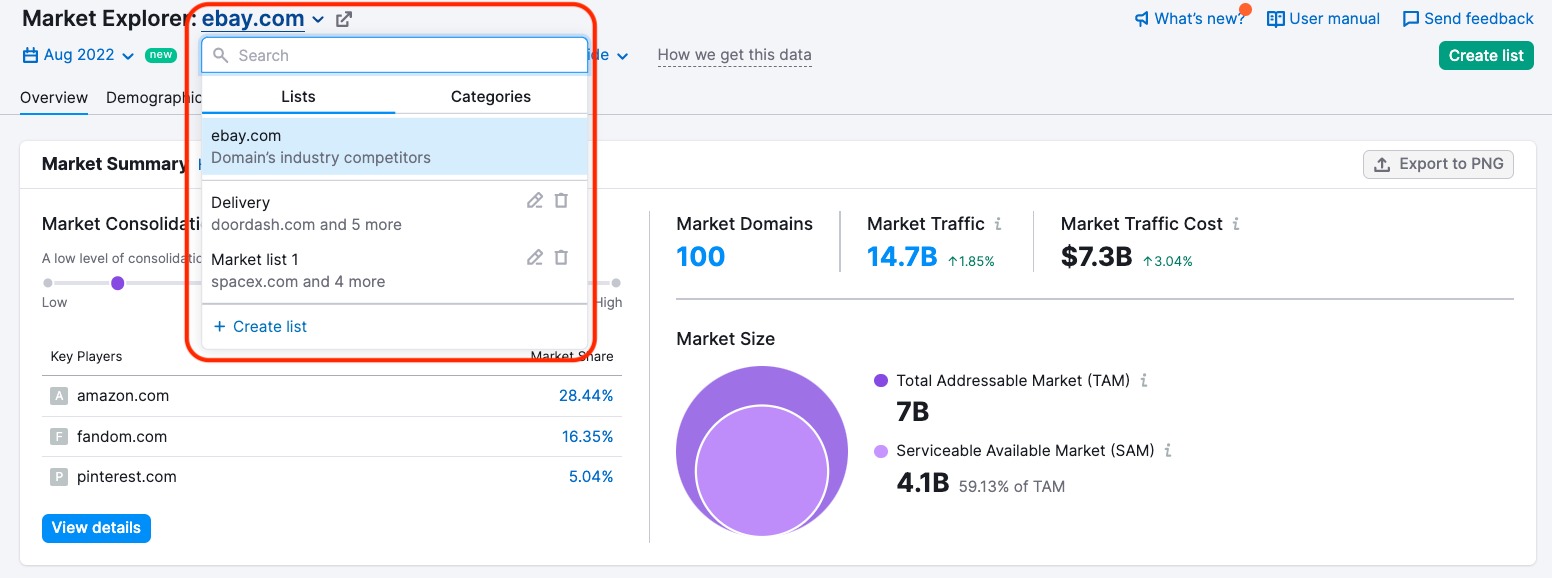Focus the Search field in the dropdown
The height and width of the screenshot is (578, 1552).
[394, 56]
